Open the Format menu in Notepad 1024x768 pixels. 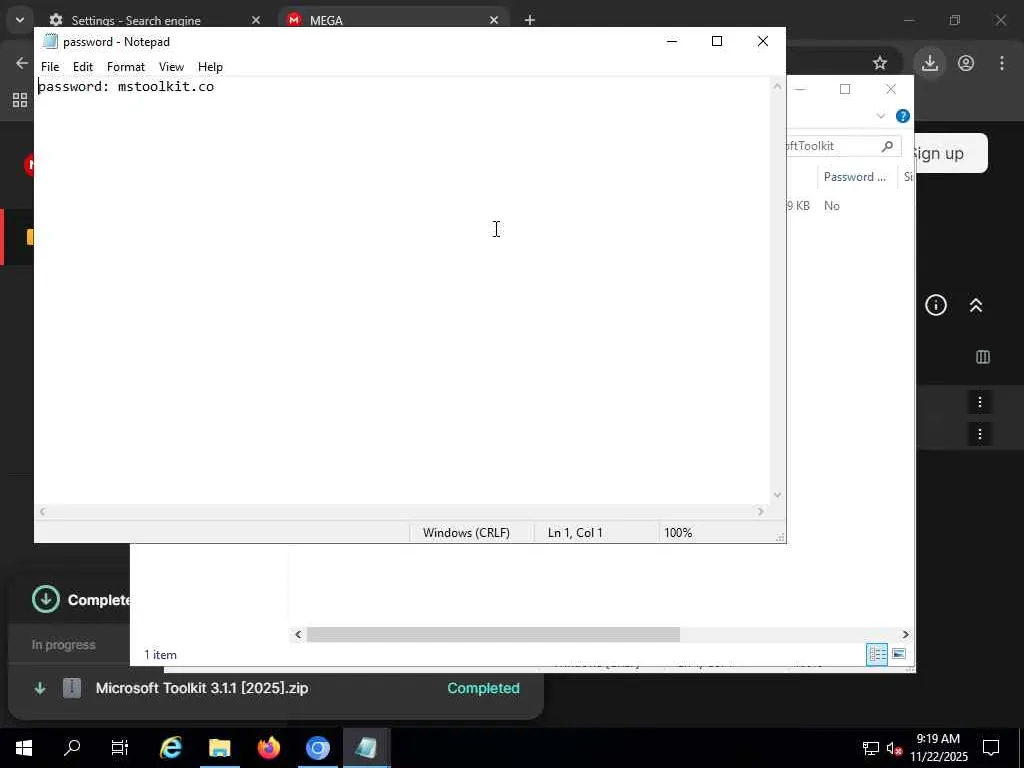click(125, 67)
